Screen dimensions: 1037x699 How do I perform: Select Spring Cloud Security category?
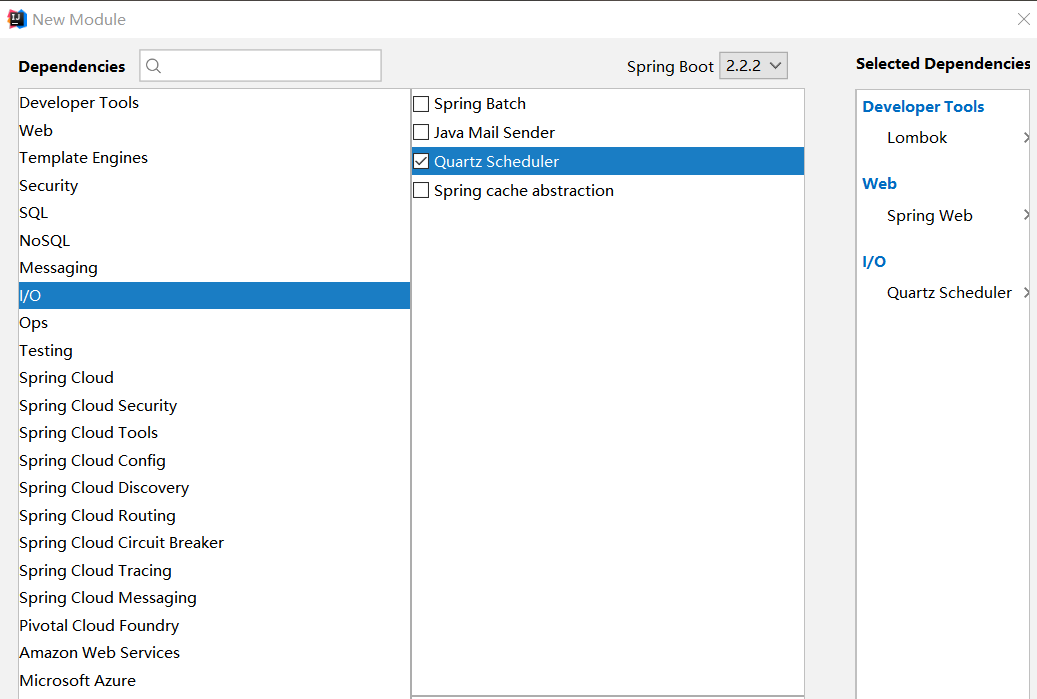tap(214, 405)
